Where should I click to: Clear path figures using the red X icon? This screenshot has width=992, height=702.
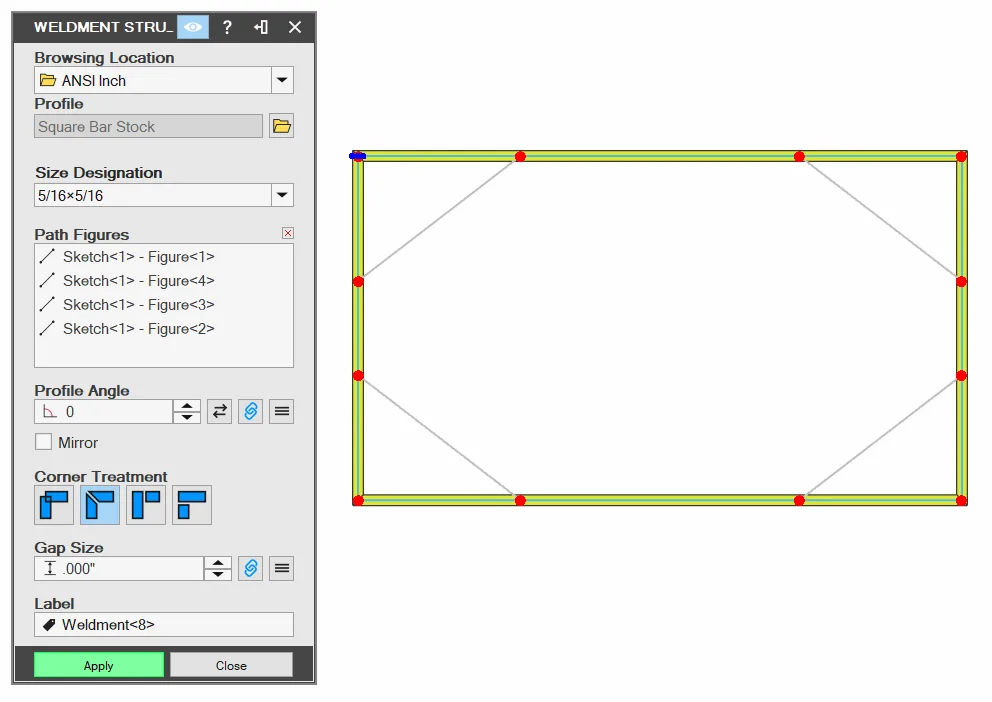point(288,233)
